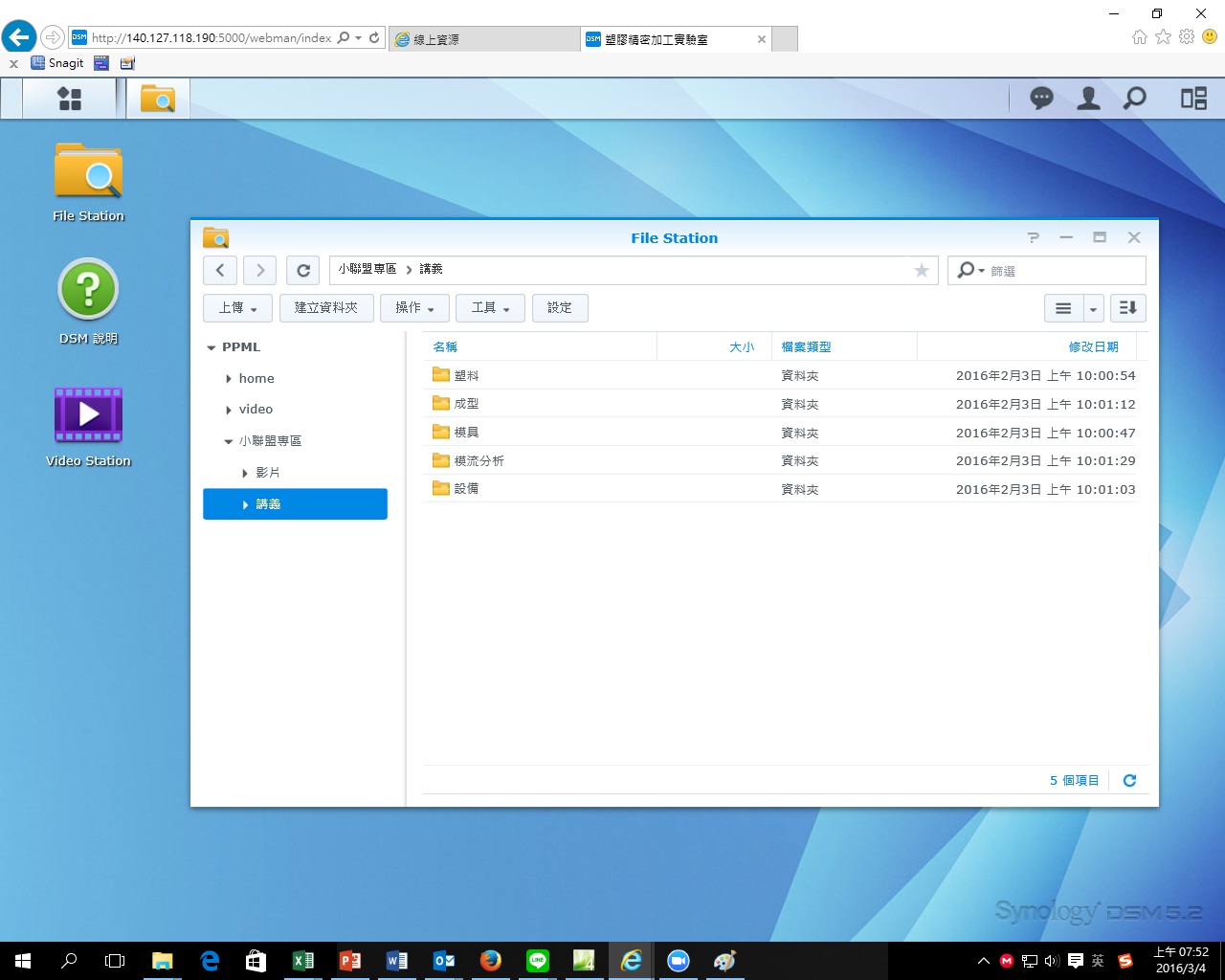Go forward in File Station navigation

(260, 270)
